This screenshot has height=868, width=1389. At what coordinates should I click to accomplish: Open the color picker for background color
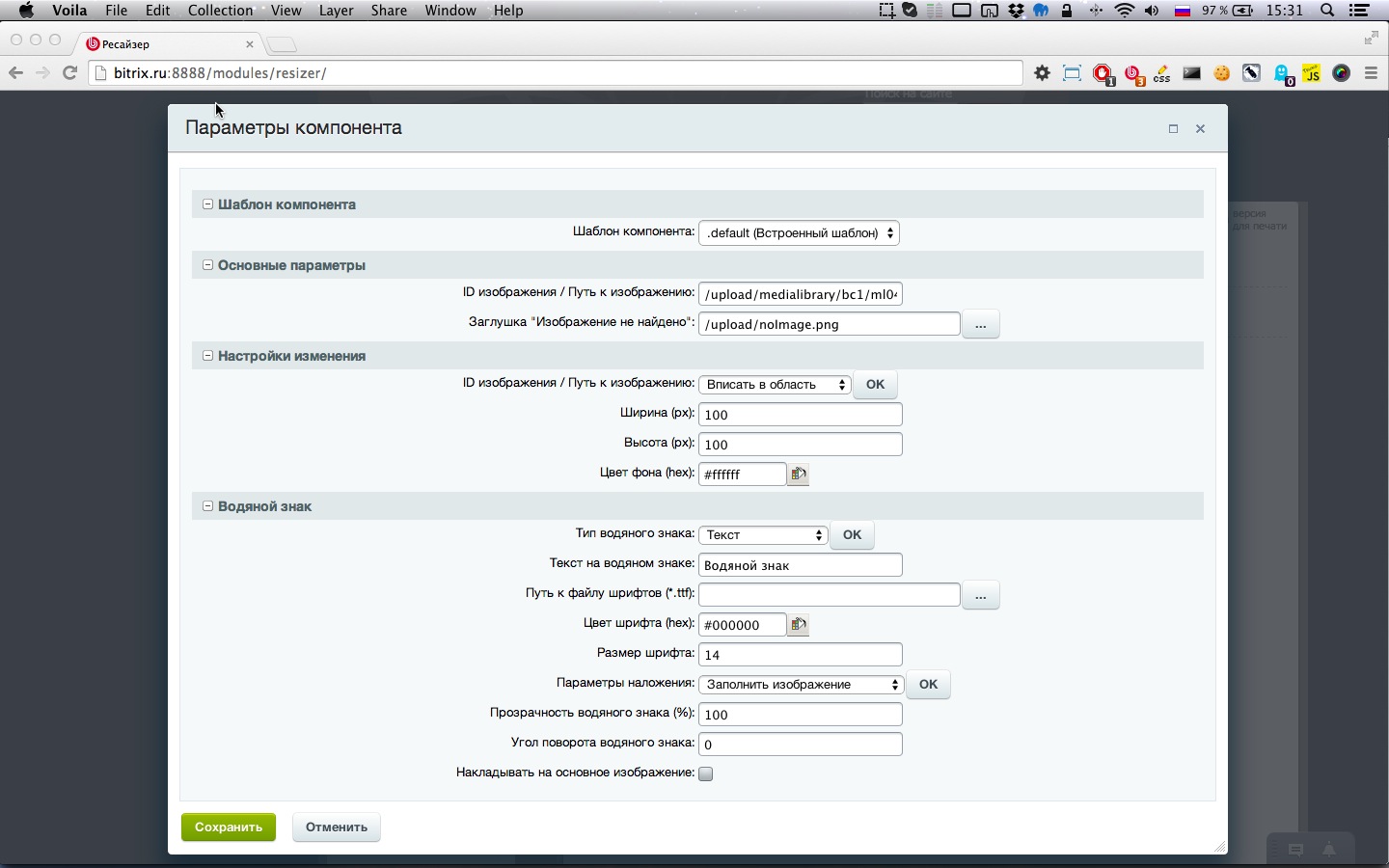[798, 474]
